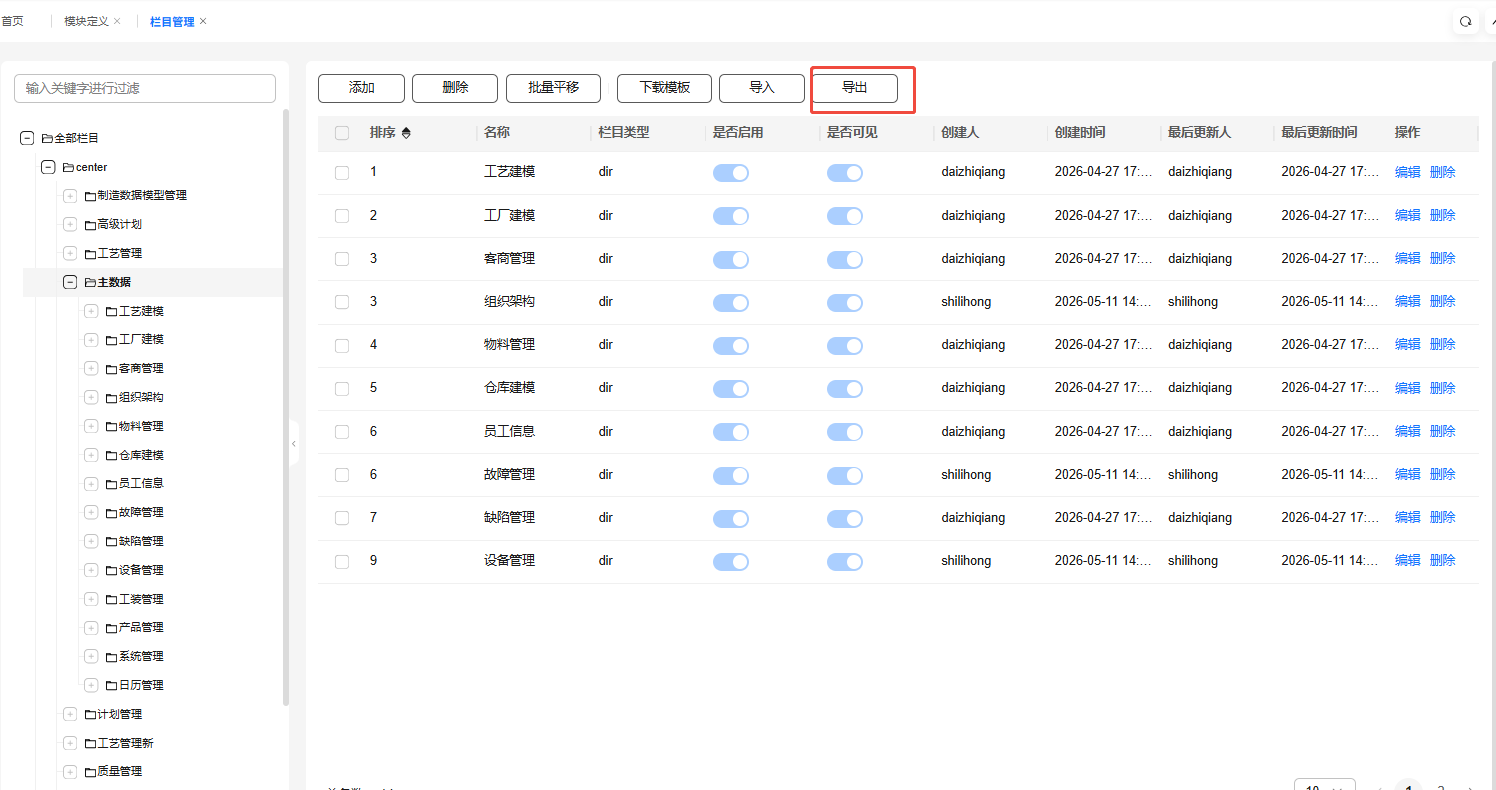Select 产品管理 in the left tree
Image resolution: width=1496 pixels, height=790 pixels.
[141, 627]
